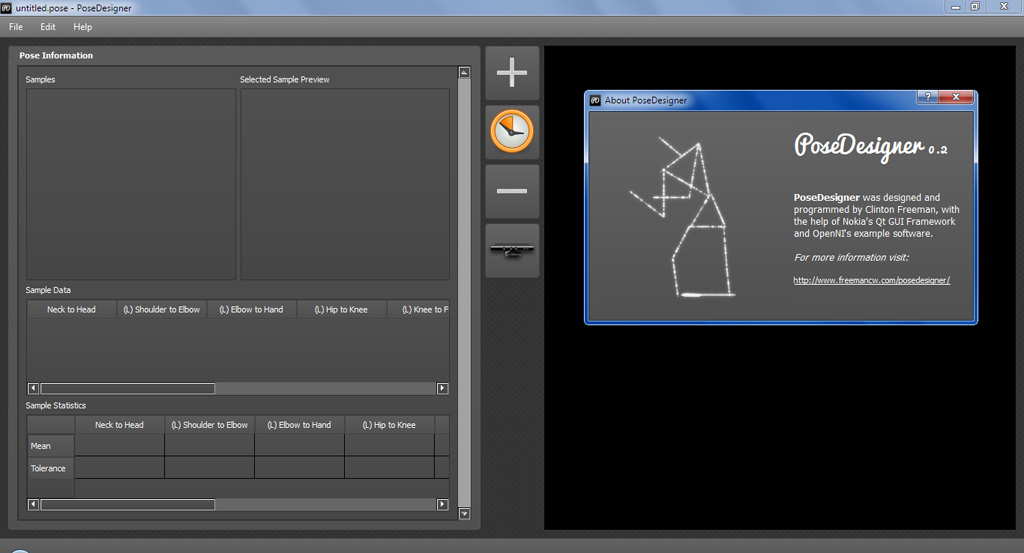Click the Selected Sample Preview area

[345, 184]
